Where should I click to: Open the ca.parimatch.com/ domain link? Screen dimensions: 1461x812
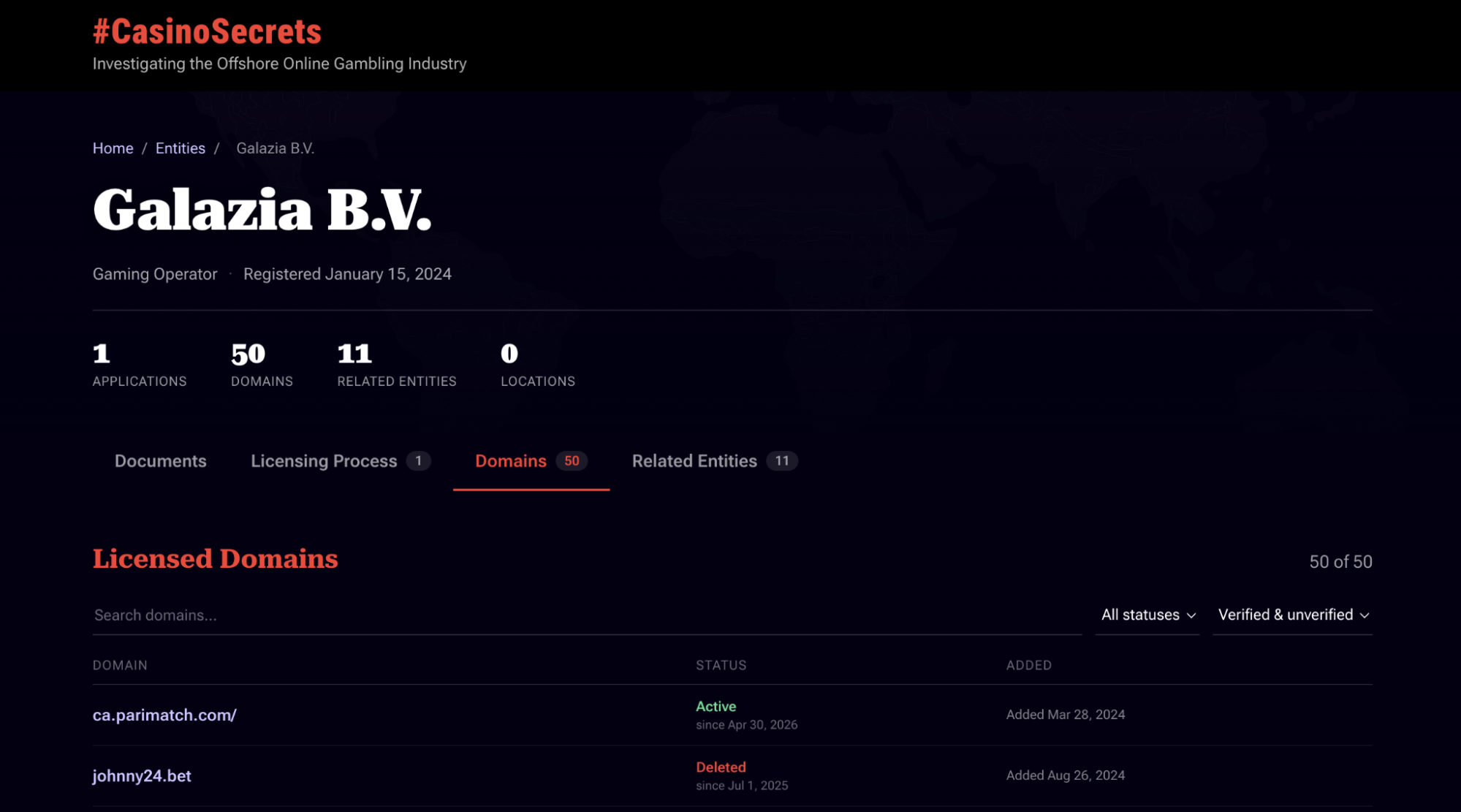(164, 716)
